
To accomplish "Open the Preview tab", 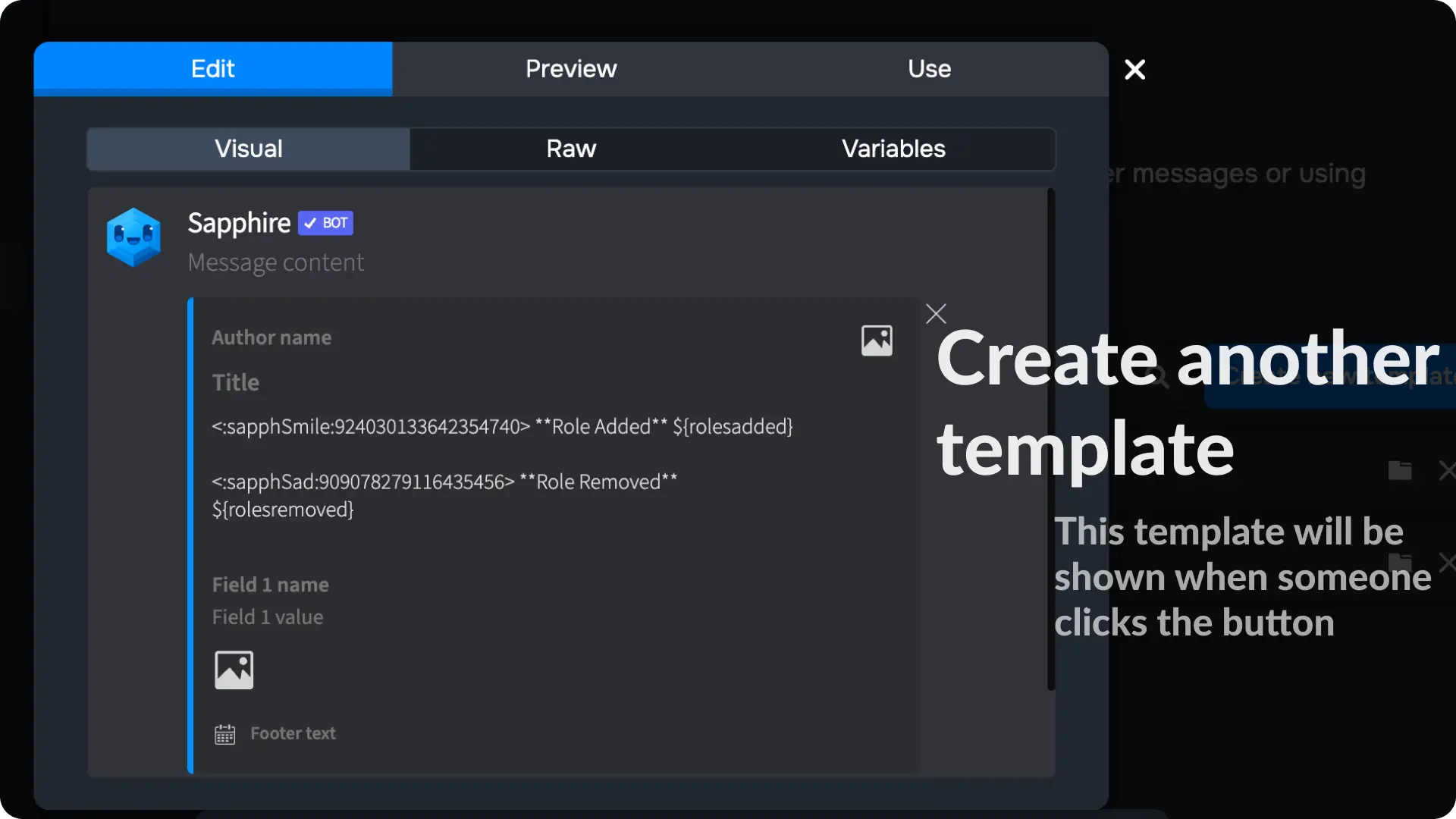I will pyautogui.click(x=571, y=69).
